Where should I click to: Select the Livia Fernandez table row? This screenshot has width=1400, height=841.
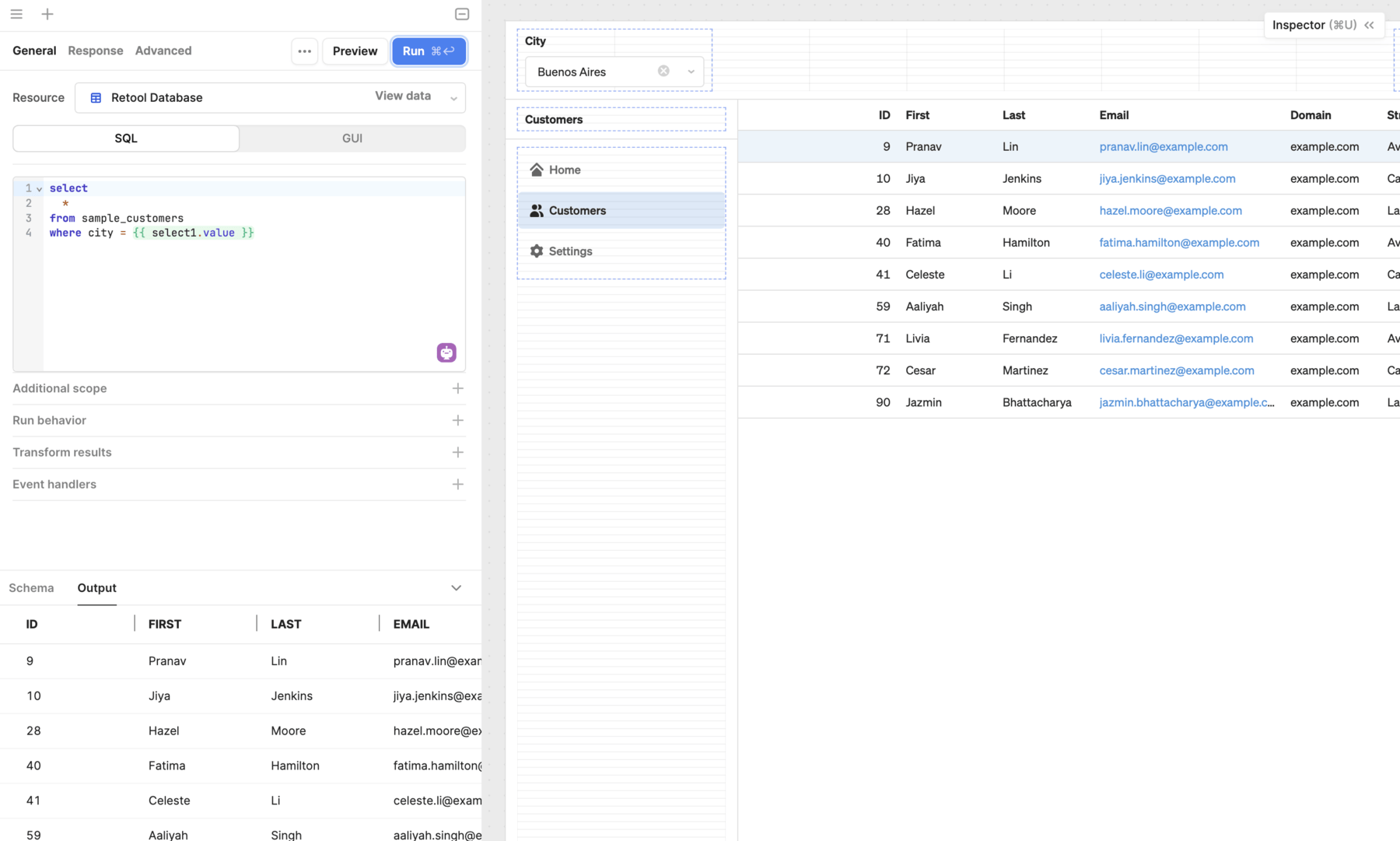click(1069, 339)
